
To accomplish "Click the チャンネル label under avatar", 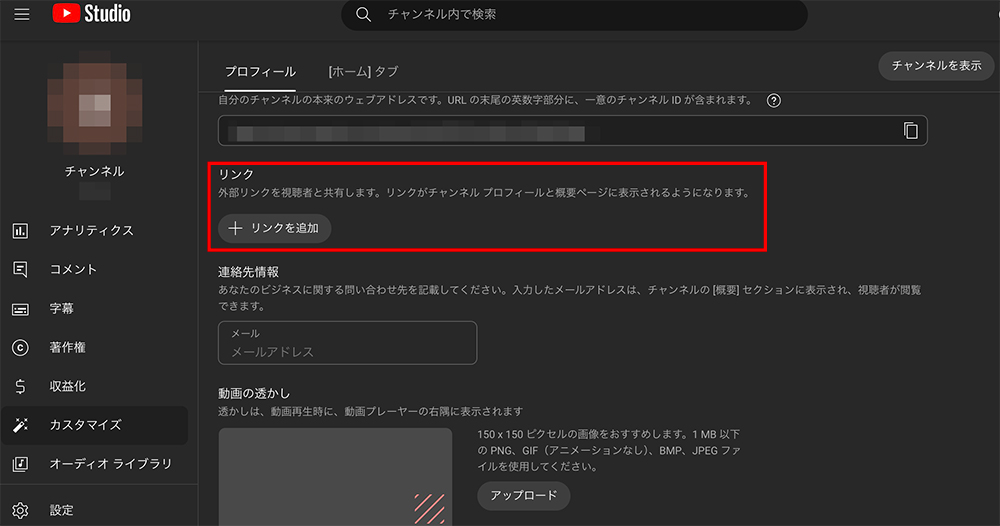I will pos(94,171).
